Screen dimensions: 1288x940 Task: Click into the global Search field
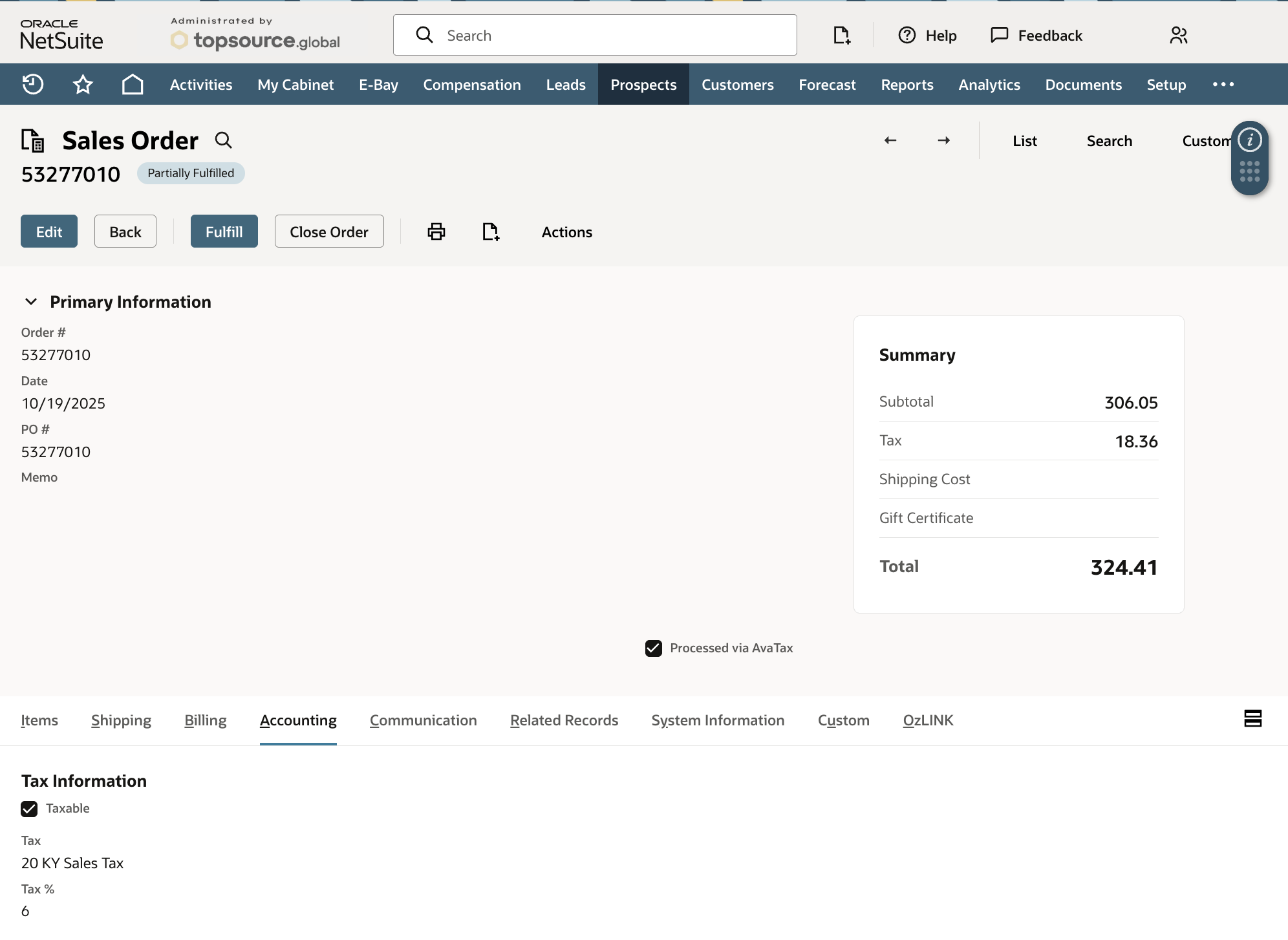click(x=595, y=35)
